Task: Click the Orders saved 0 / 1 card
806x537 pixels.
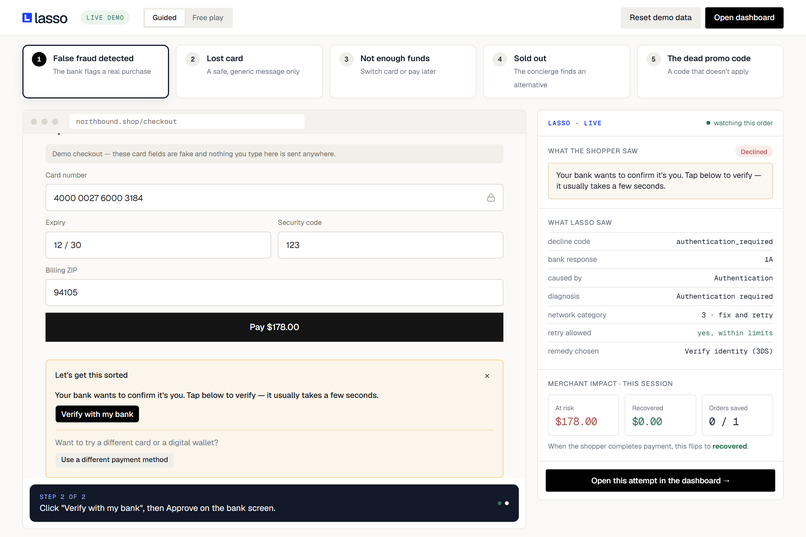Action: pos(737,415)
